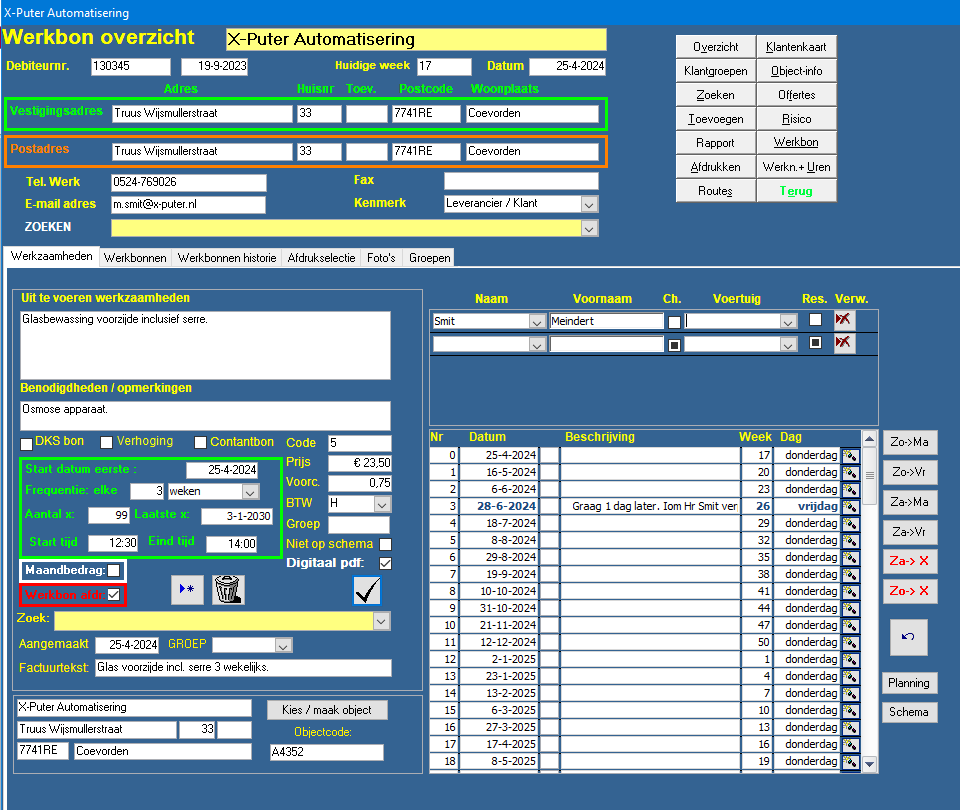
Task: Toggle the Maandbedrag checkbox
Action: tap(114, 570)
